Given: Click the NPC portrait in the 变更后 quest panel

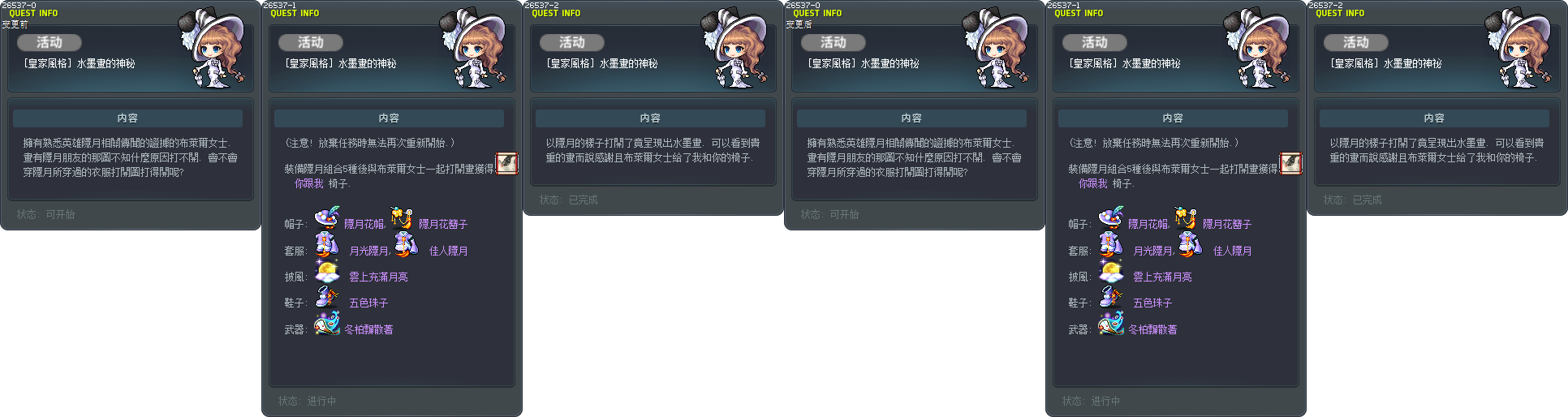Looking at the screenshot, I should [995, 48].
